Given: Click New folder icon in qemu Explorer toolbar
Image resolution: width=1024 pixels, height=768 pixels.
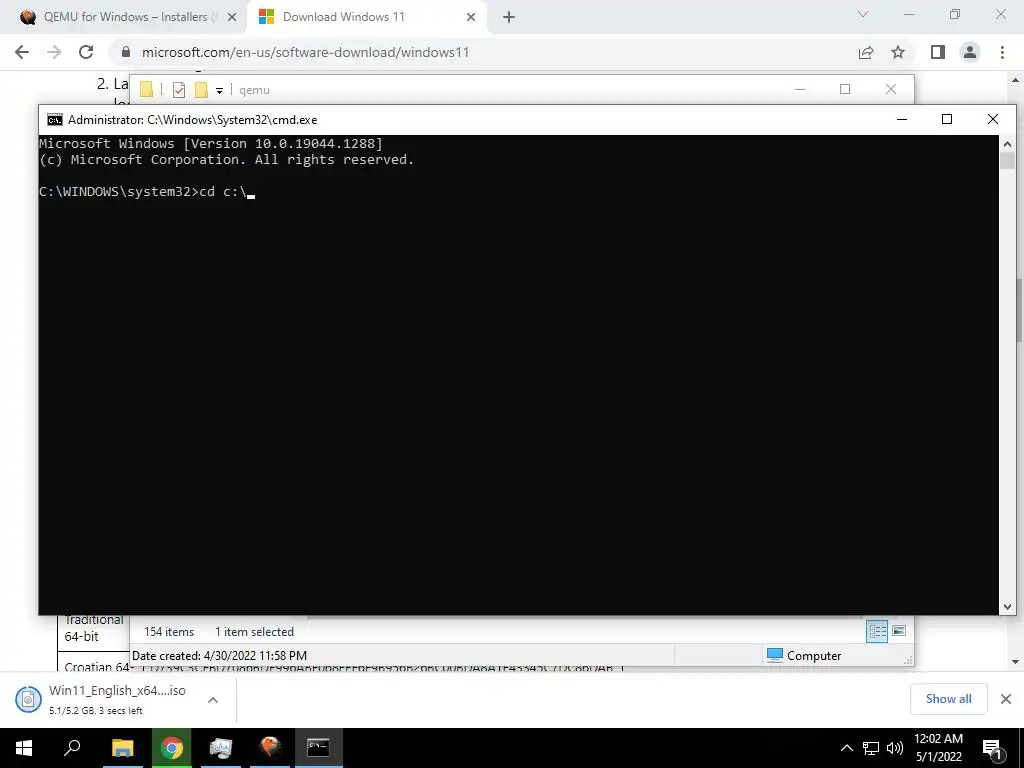Looking at the screenshot, I should [x=201, y=89].
